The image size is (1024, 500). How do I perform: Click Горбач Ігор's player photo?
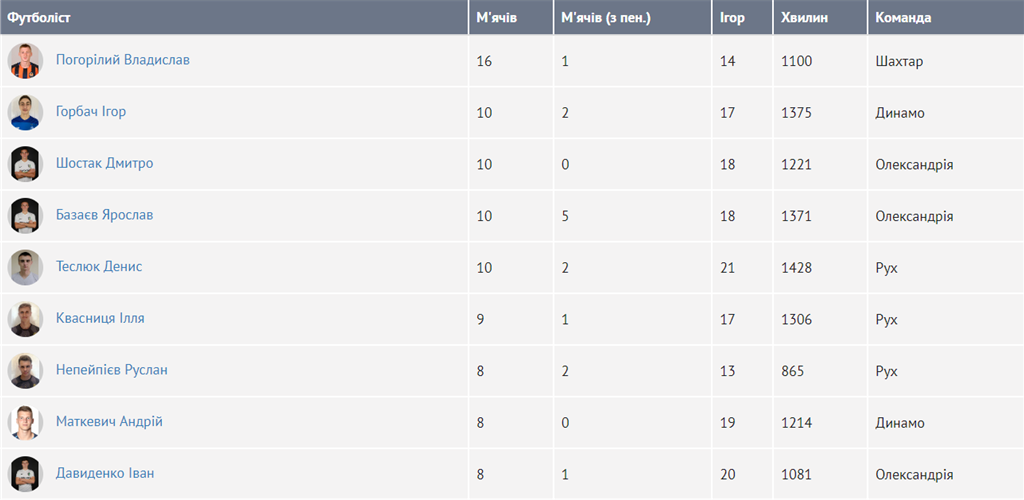(25, 112)
